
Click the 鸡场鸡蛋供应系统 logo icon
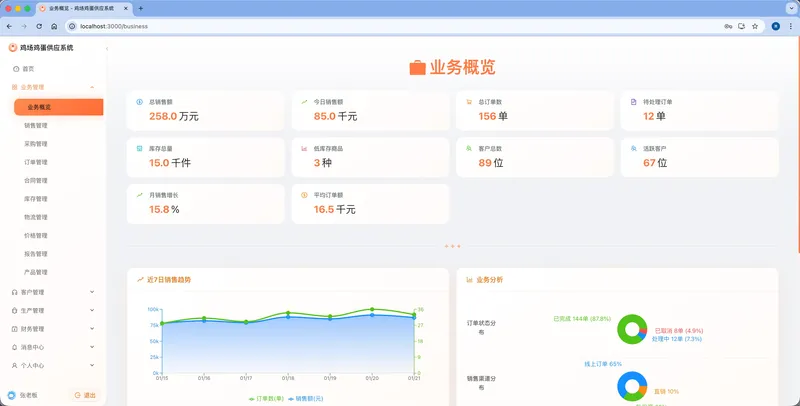pos(13,47)
